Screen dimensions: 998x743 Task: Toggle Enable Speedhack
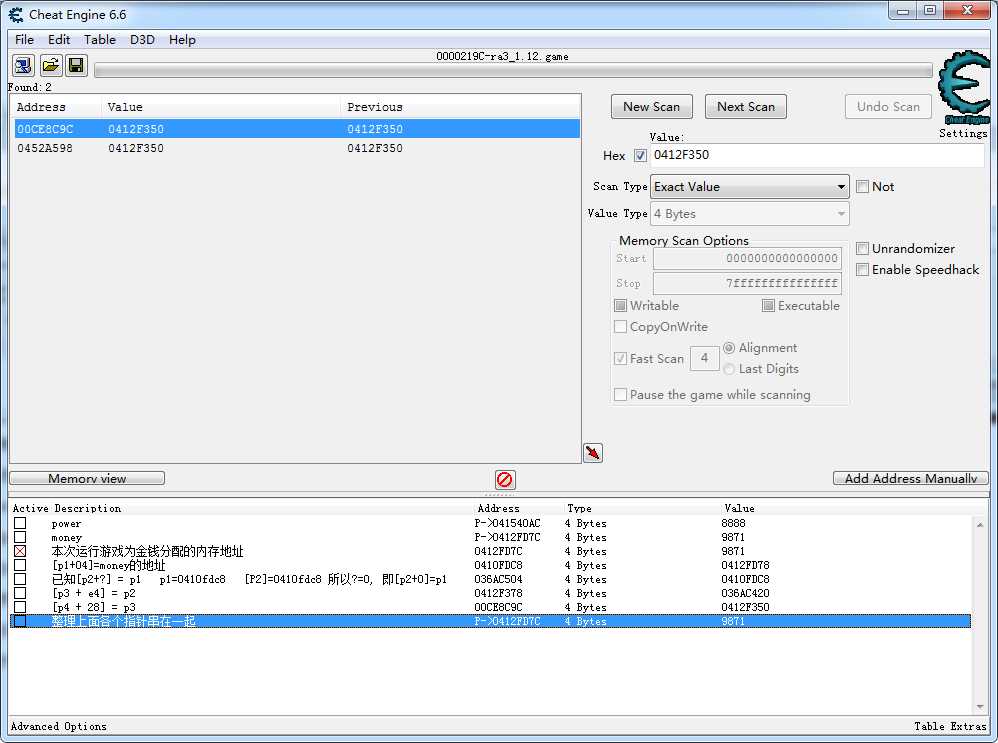862,269
